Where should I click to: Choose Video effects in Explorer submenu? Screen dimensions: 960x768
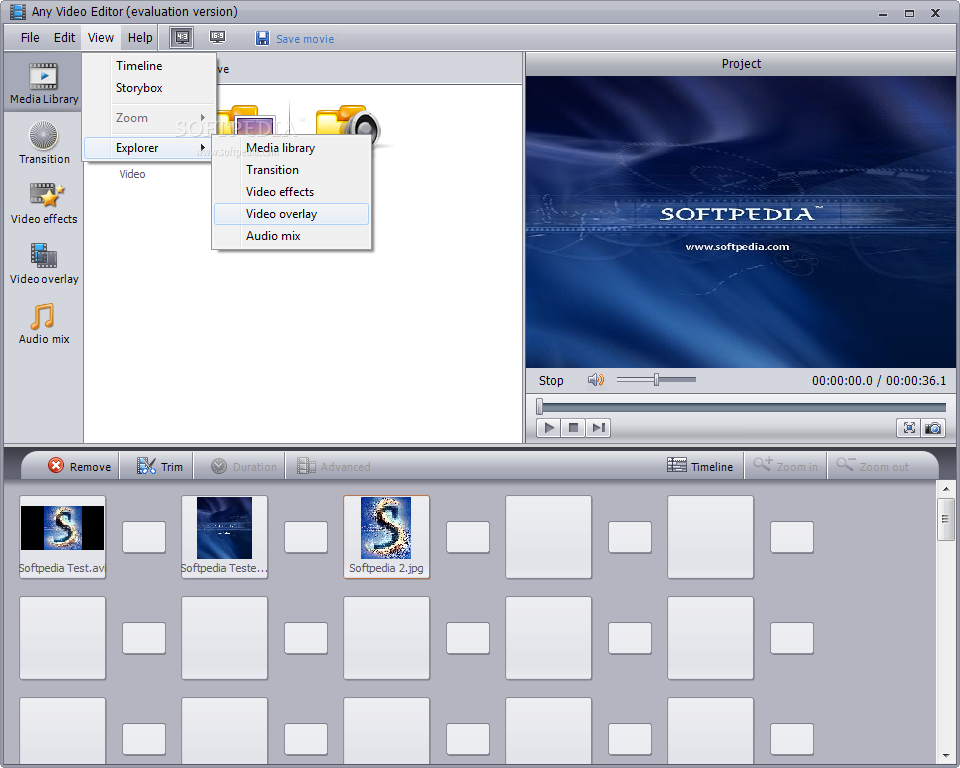[x=291, y=192]
